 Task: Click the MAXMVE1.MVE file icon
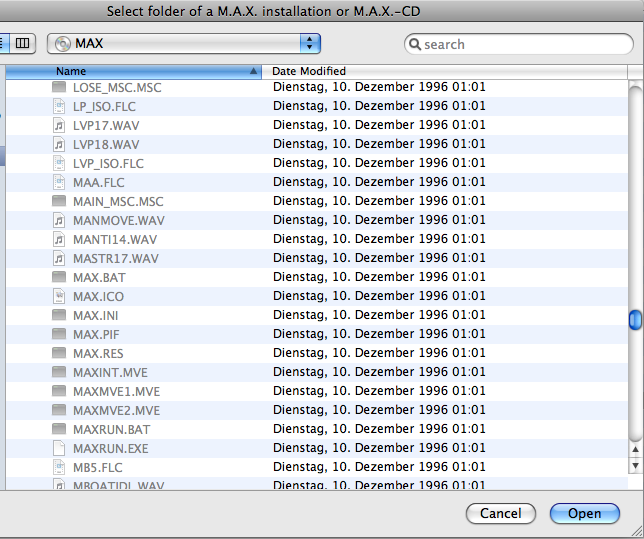point(59,391)
